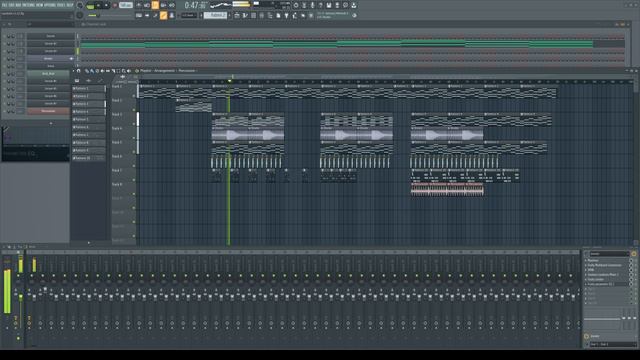Select the Playlist playback speaker tool
This screenshot has height=360, width=640.
pos(129,71)
